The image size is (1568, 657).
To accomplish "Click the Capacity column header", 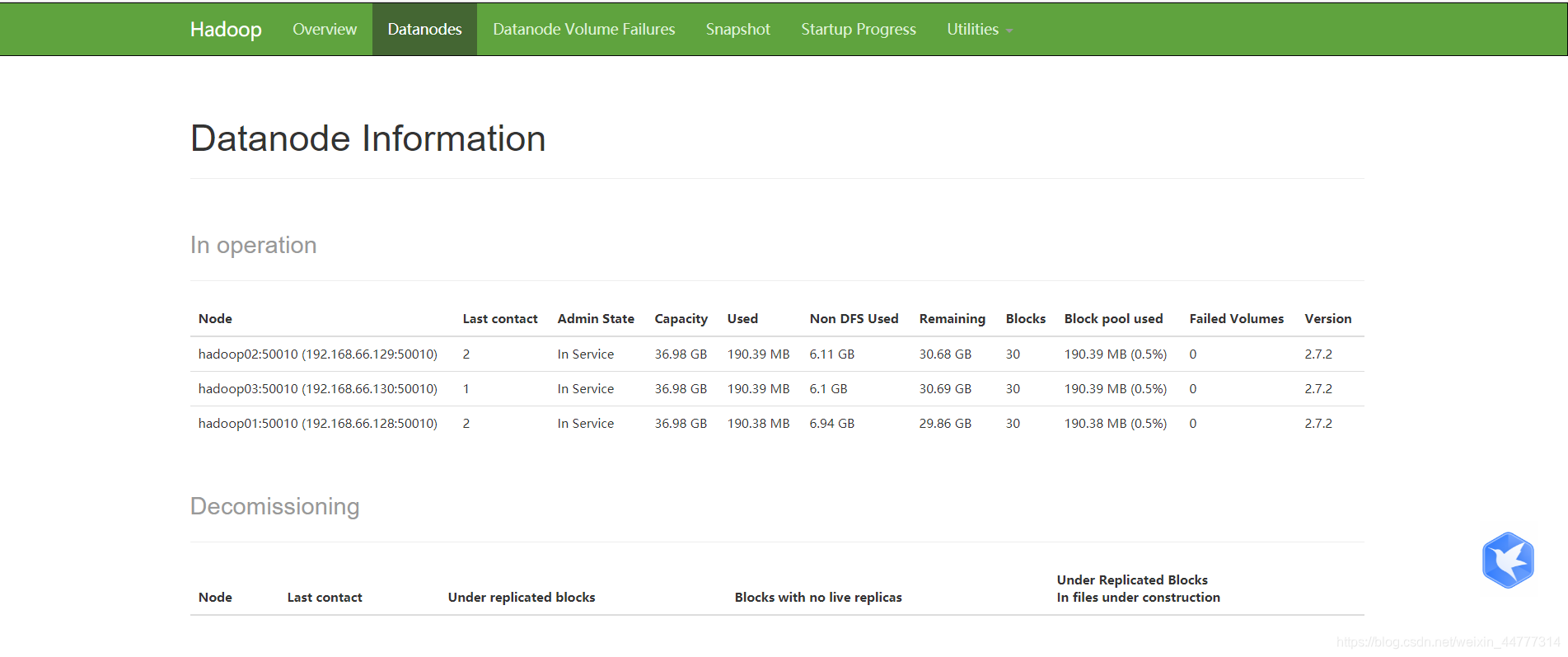I will click(681, 319).
